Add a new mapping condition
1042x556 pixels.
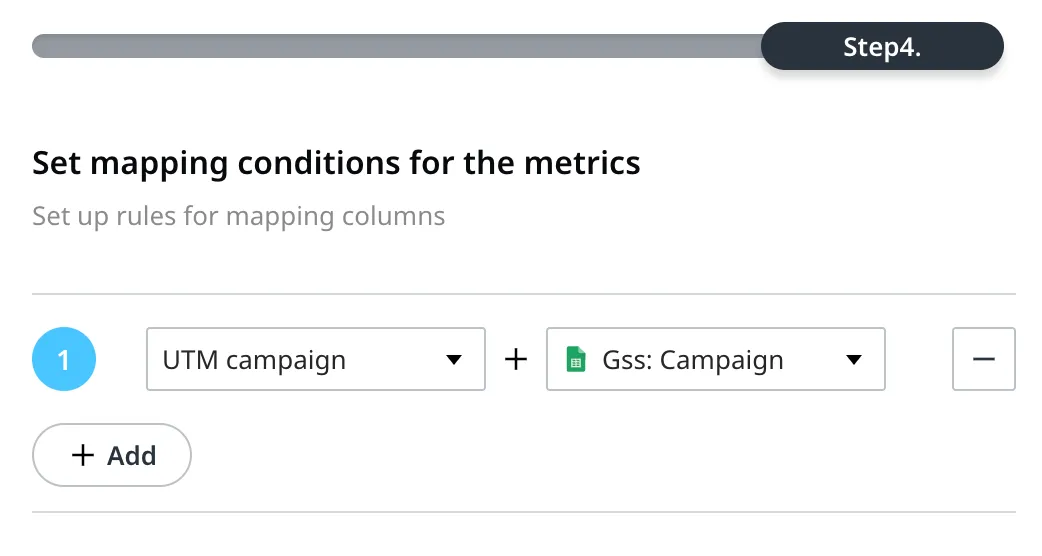[x=112, y=455]
